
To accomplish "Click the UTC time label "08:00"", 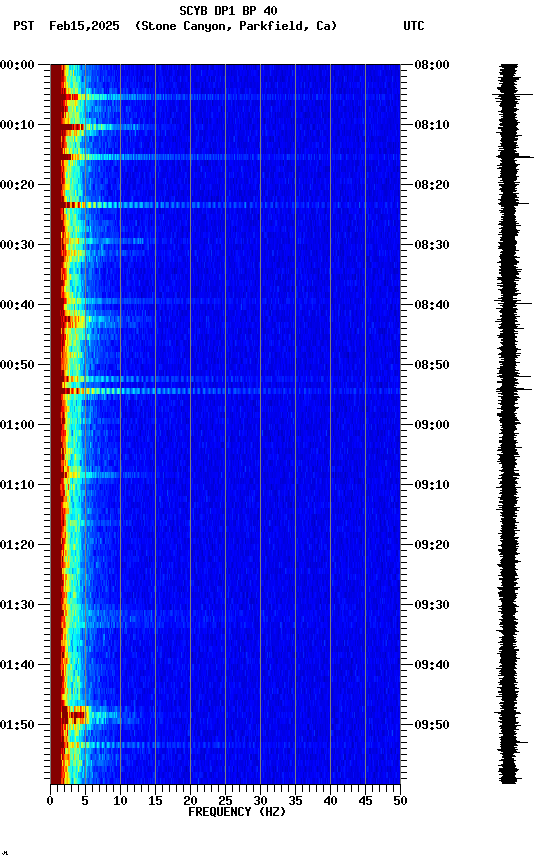I will [x=432, y=65].
